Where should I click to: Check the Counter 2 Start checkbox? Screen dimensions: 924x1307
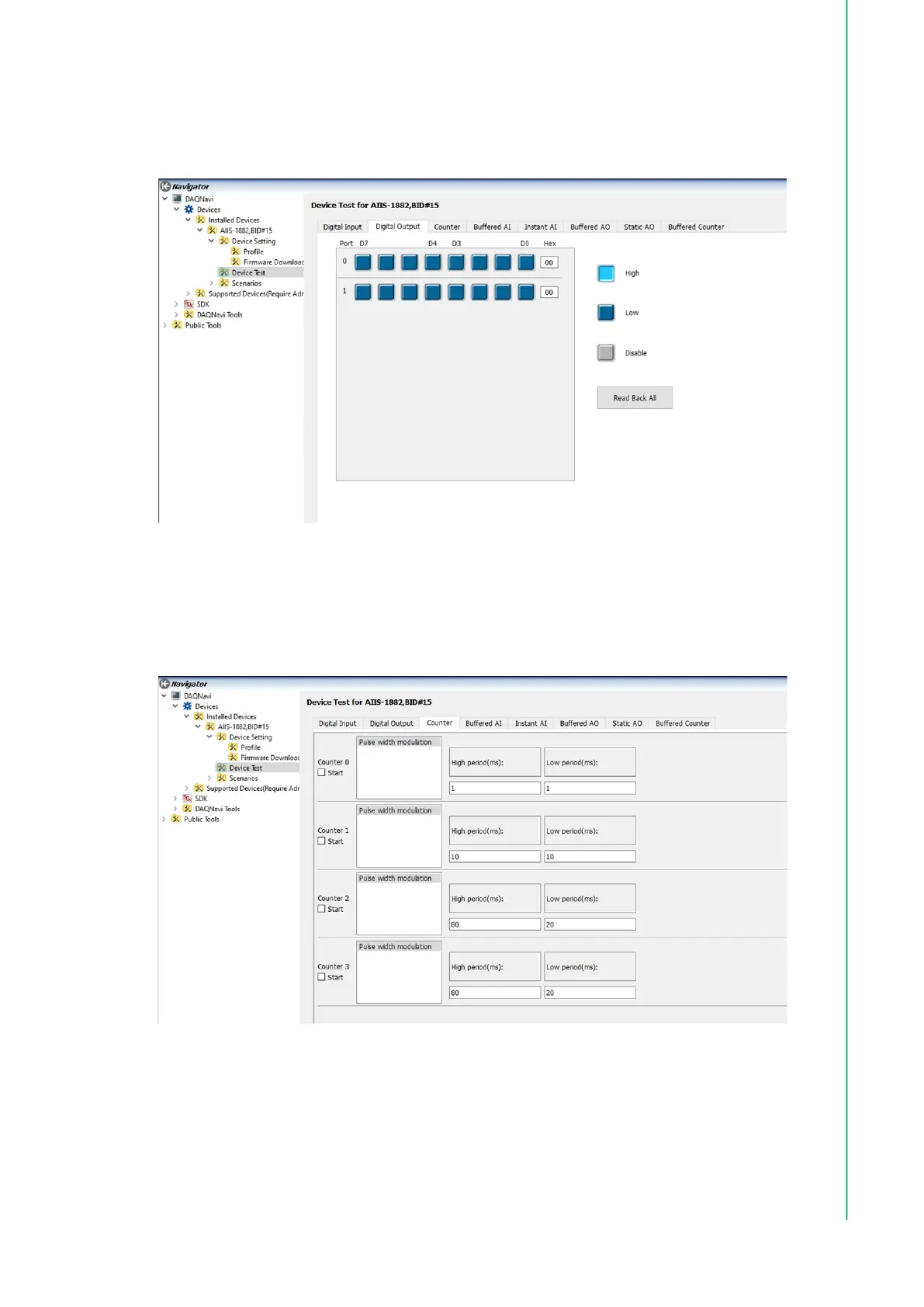322,909
